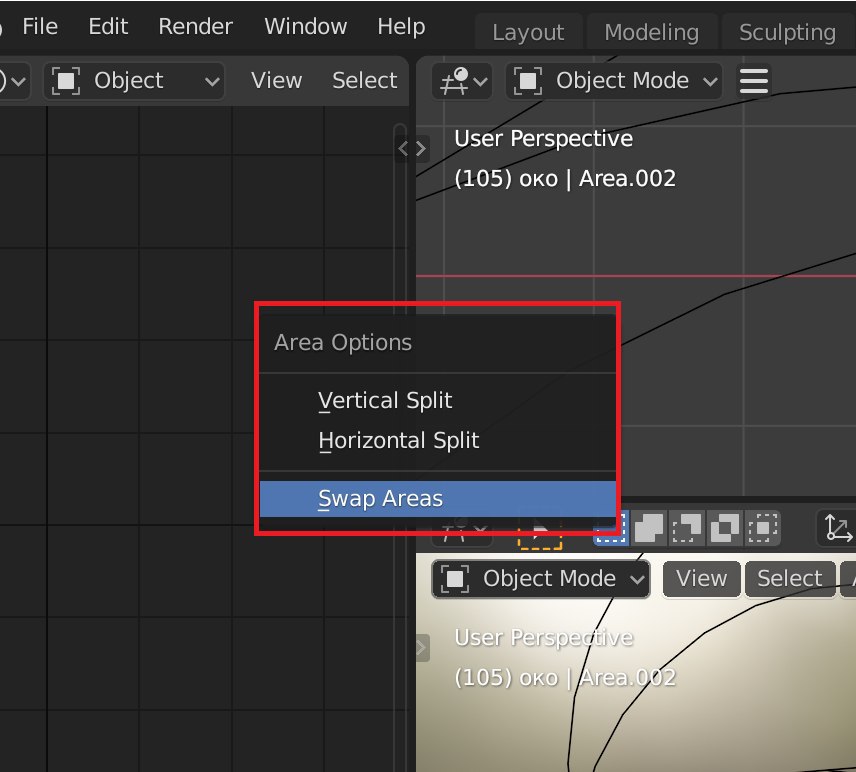Open the Edit menu
The width and height of the screenshot is (856, 772).
point(108,26)
